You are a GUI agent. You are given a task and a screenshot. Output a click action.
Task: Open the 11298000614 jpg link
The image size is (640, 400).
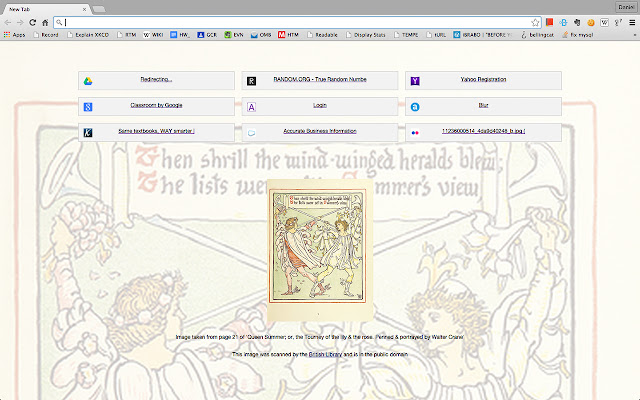pyautogui.click(x=484, y=131)
